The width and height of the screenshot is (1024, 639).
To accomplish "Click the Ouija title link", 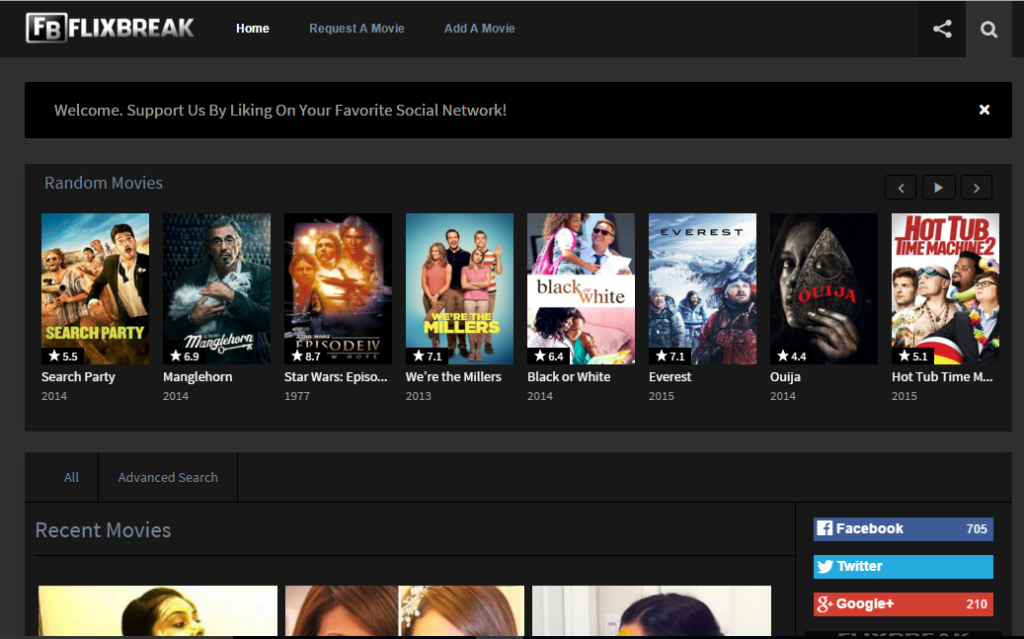I will tap(785, 377).
